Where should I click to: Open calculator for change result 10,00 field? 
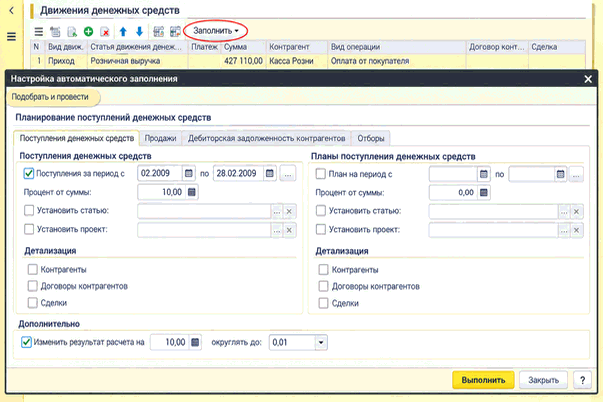pos(195,342)
